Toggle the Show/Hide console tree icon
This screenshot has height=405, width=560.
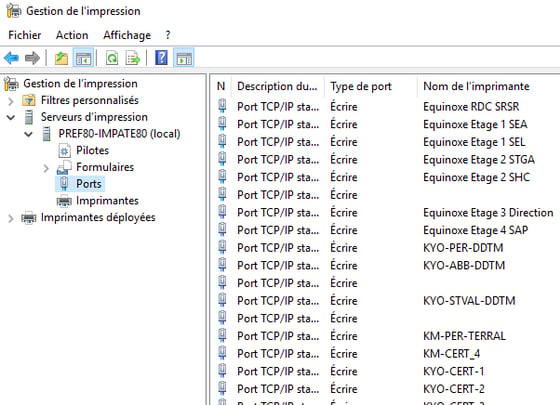coord(83,58)
